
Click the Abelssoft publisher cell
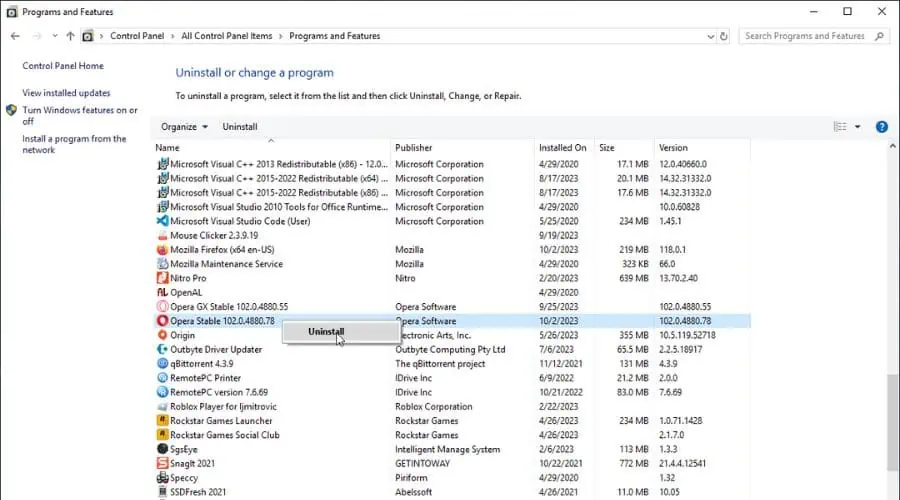pos(413,492)
